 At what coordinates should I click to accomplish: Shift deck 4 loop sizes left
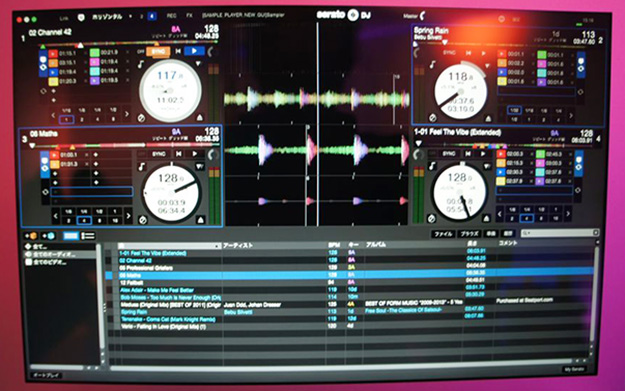coord(499,214)
